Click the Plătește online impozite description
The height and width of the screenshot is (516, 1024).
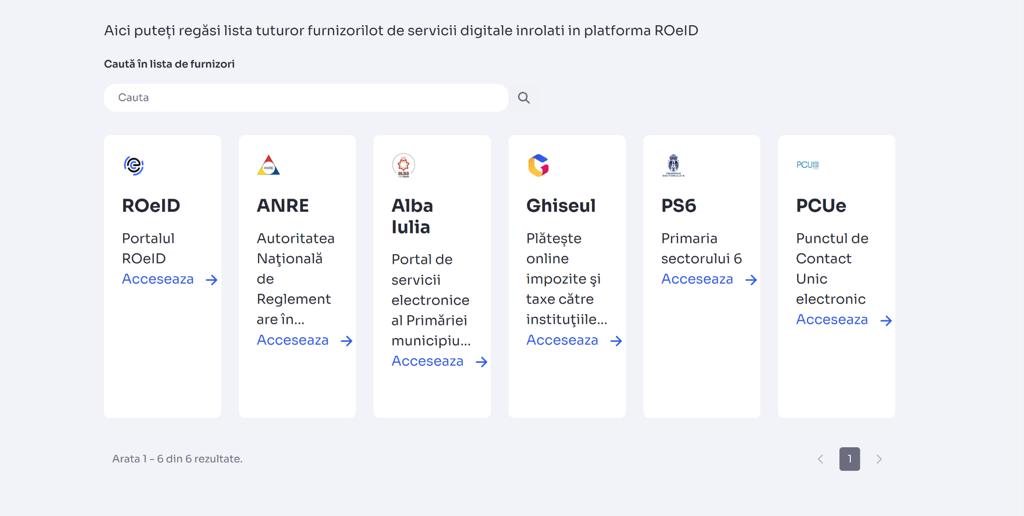(x=567, y=279)
